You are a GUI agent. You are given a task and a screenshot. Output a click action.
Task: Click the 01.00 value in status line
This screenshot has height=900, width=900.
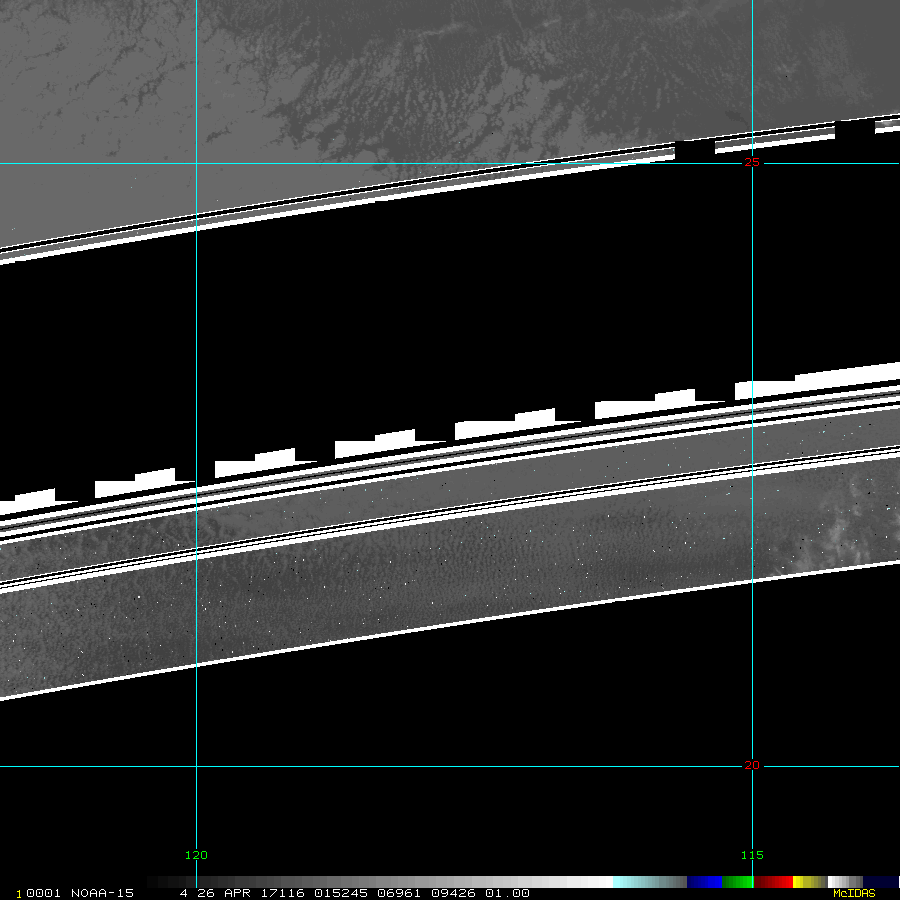(x=507, y=893)
